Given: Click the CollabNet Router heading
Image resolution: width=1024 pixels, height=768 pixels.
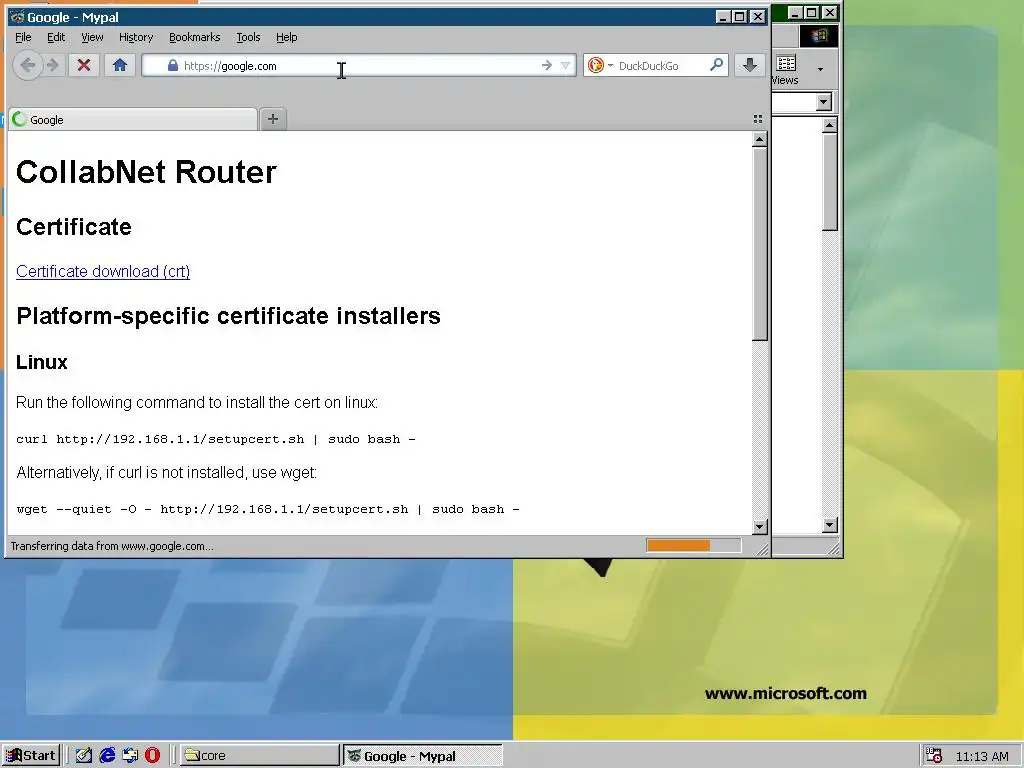Looking at the screenshot, I should (146, 172).
